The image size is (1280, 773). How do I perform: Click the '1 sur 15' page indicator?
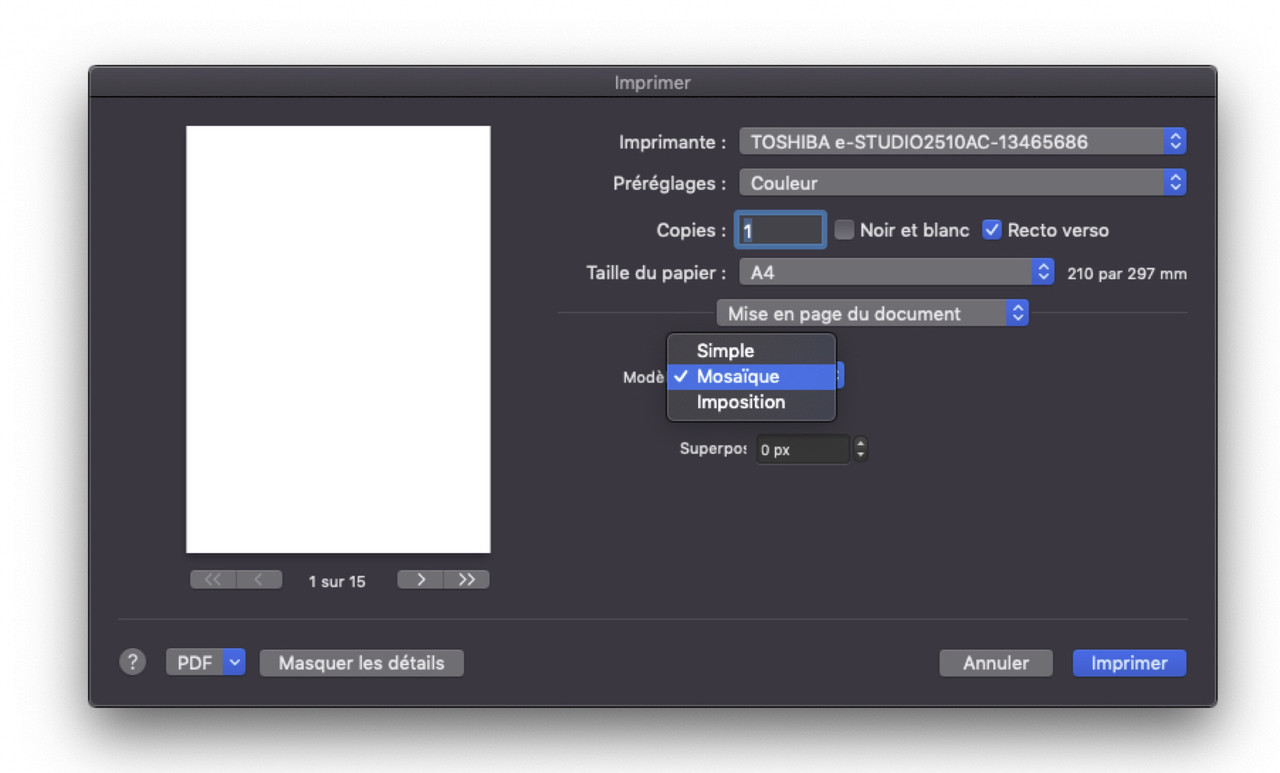337,581
